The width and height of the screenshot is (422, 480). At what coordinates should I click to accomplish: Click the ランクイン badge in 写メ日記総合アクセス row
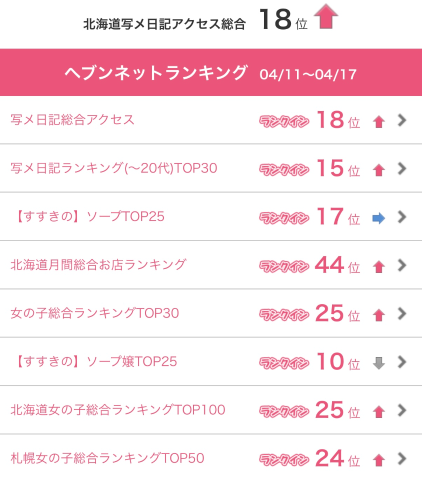click(284, 121)
